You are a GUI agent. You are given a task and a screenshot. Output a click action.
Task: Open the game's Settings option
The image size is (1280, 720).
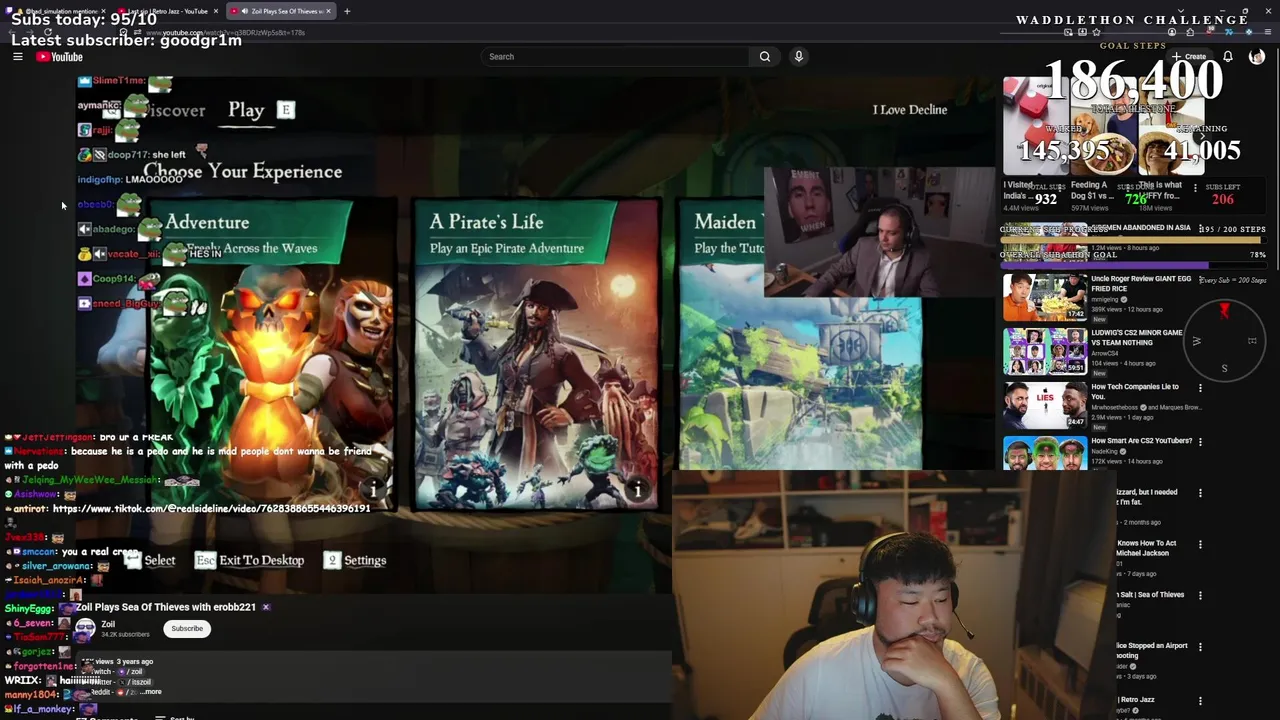(x=356, y=561)
